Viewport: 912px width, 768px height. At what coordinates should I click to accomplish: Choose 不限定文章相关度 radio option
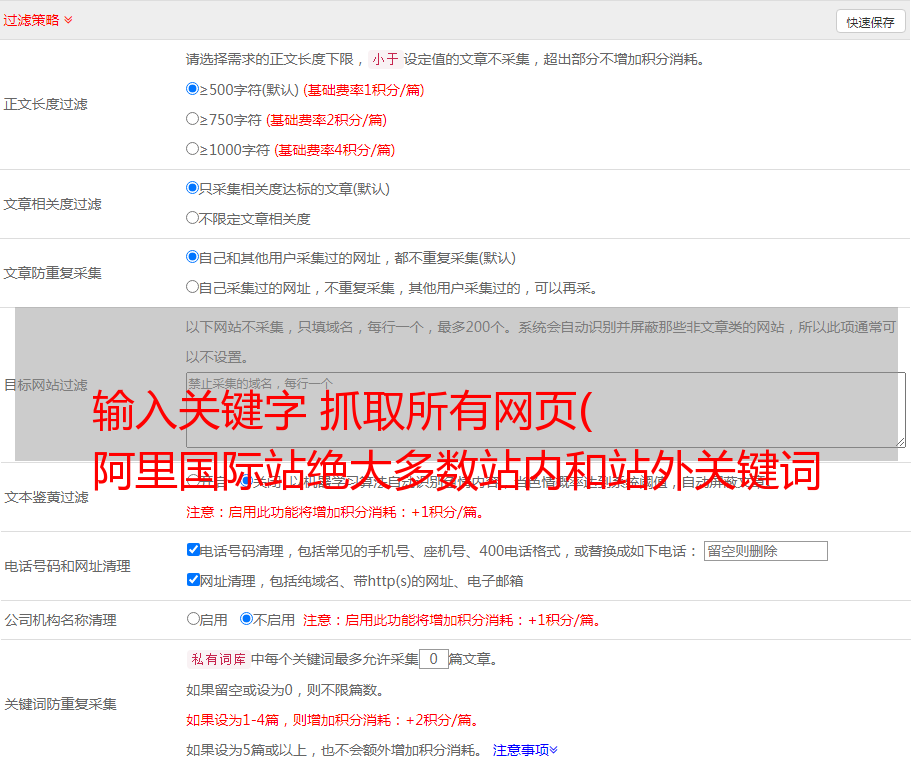pyautogui.click(x=193, y=218)
